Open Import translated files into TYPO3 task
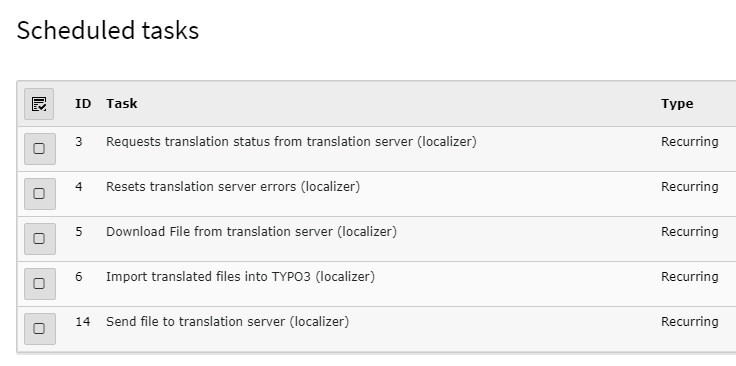Image resolution: width=736 pixels, height=366 pixels. (240, 277)
